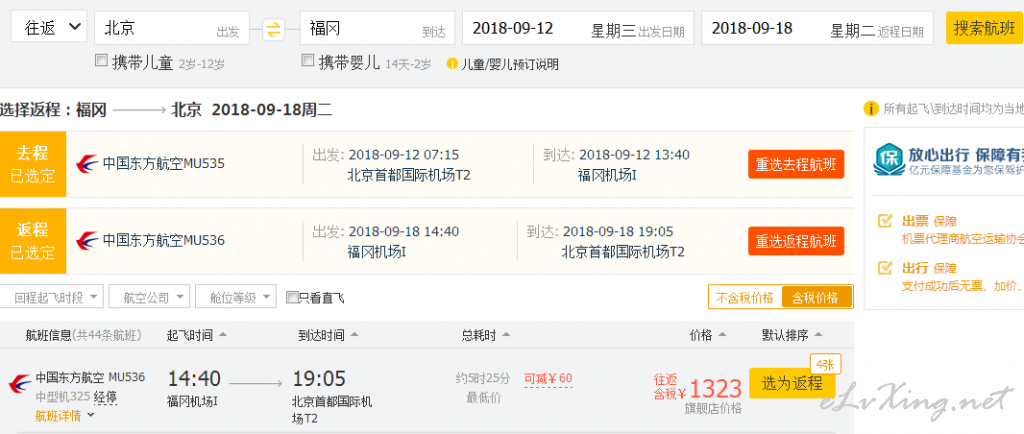This screenshot has width=1024, height=434.
Task: Open the 舱位等级 filter dropdown
Action: pyautogui.click(x=236, y=297)
